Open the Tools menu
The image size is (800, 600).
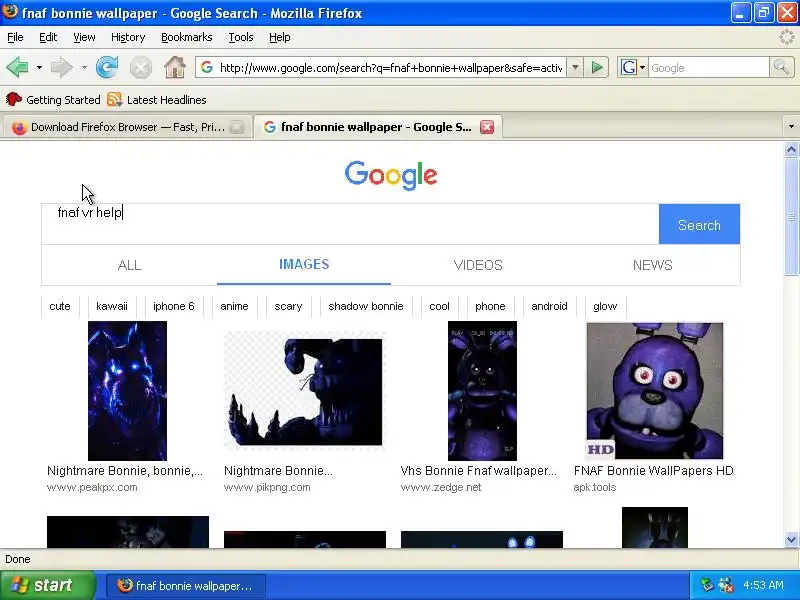pyautogui.click(x=241, y=37)
